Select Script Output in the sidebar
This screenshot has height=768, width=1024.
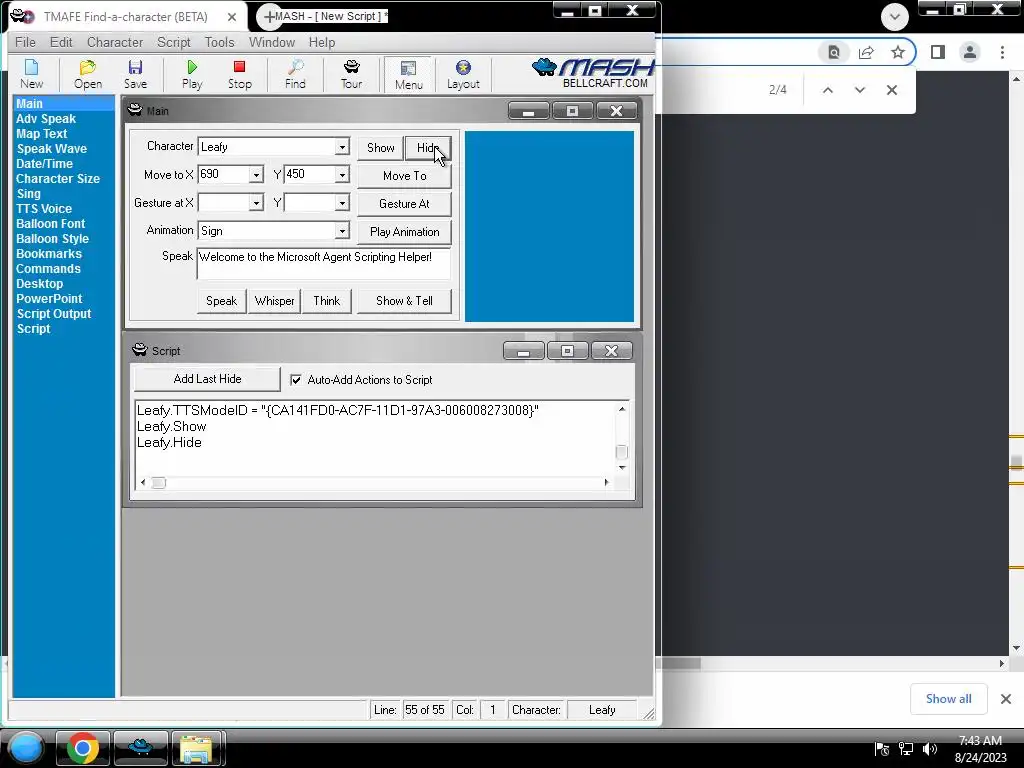coord(54,314)
